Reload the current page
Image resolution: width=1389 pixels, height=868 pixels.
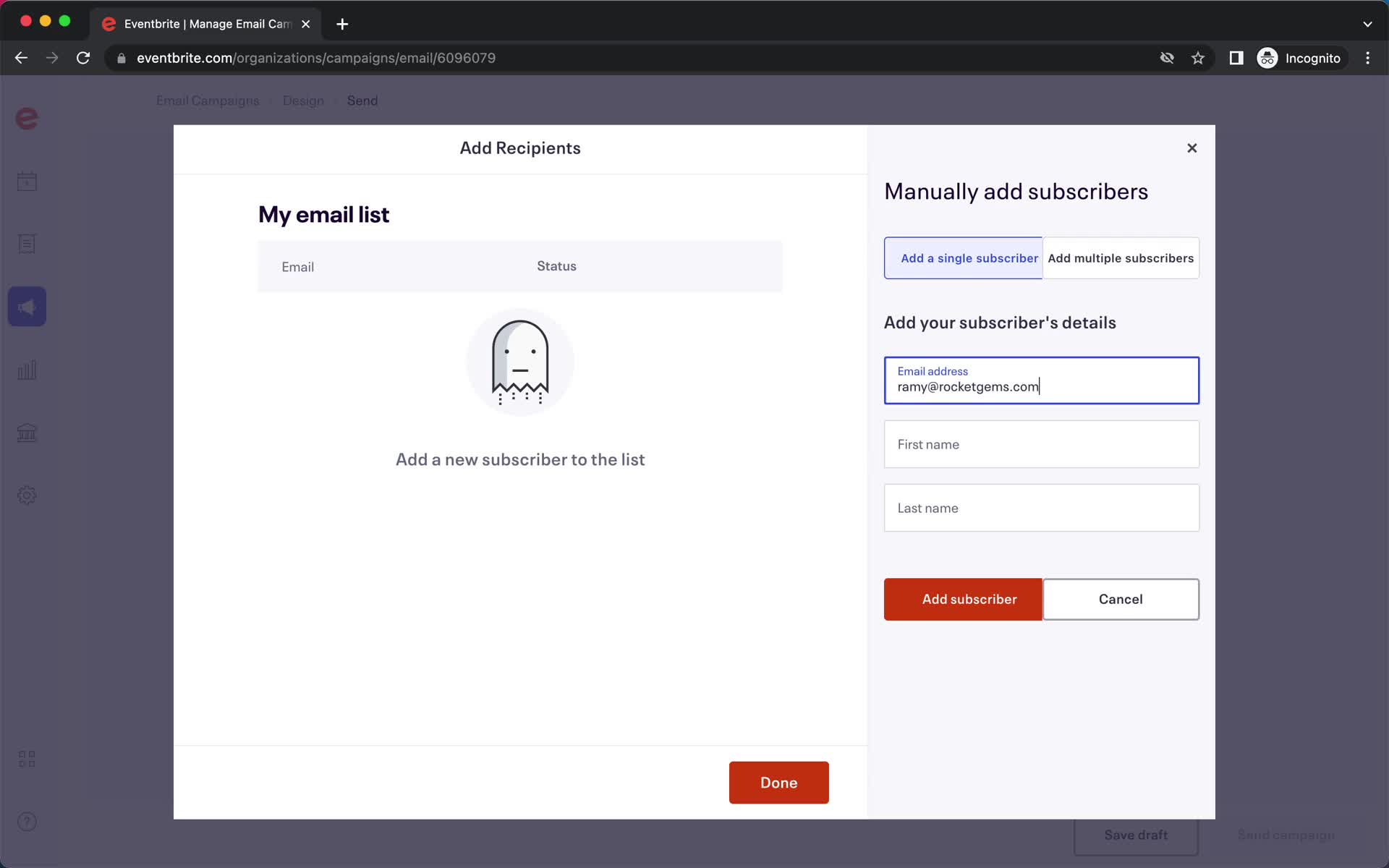(x=83, y=58)
